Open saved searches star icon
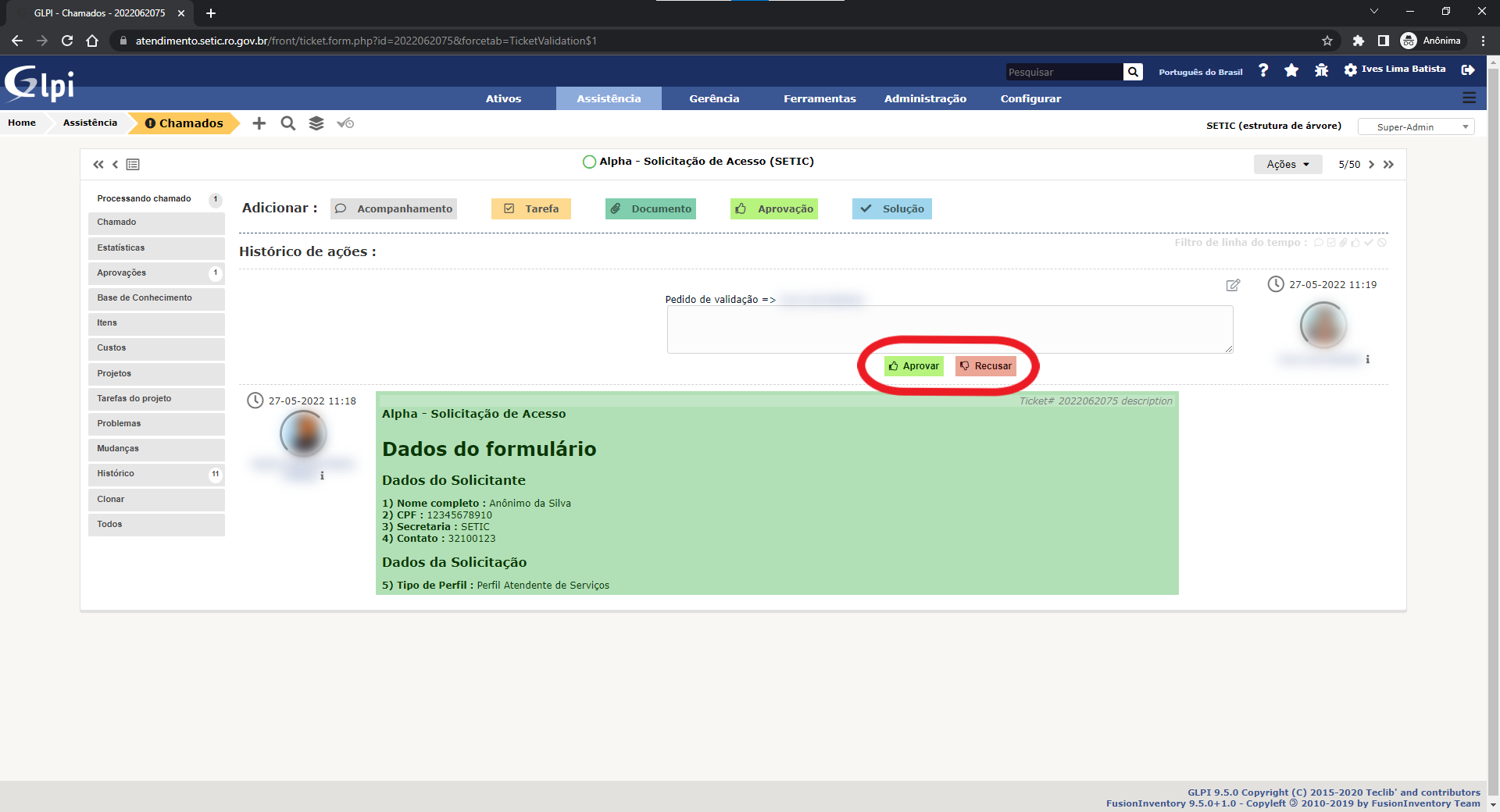Image resolution: width=1500 pixels, height=812 pixels. (x=1291, y=70)
